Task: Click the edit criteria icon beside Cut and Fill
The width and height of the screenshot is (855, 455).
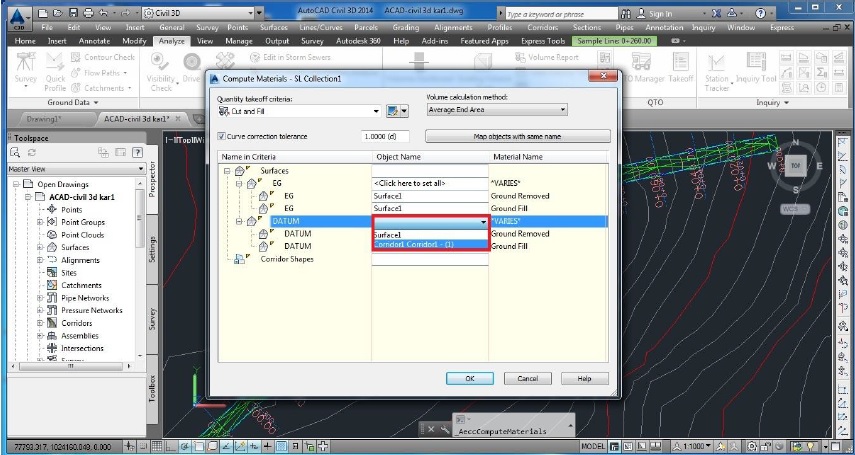Action: click(x=392, y=111)
